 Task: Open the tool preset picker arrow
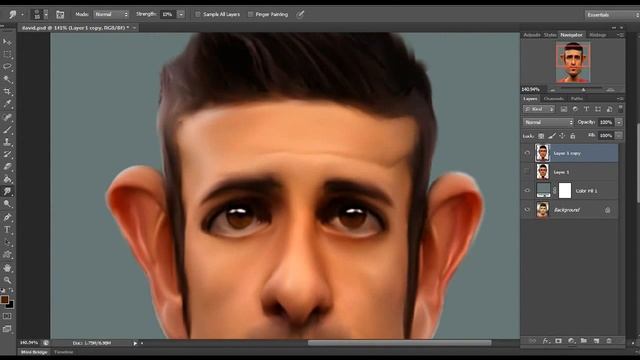[x=22, y=15]
